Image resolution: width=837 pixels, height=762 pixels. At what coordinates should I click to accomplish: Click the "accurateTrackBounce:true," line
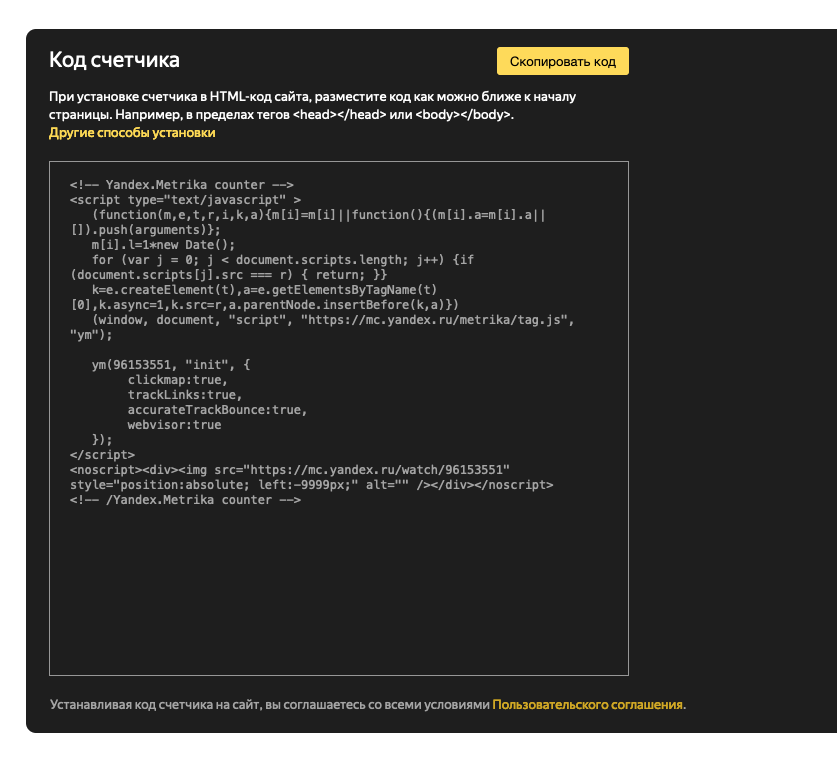pos(217,410)
